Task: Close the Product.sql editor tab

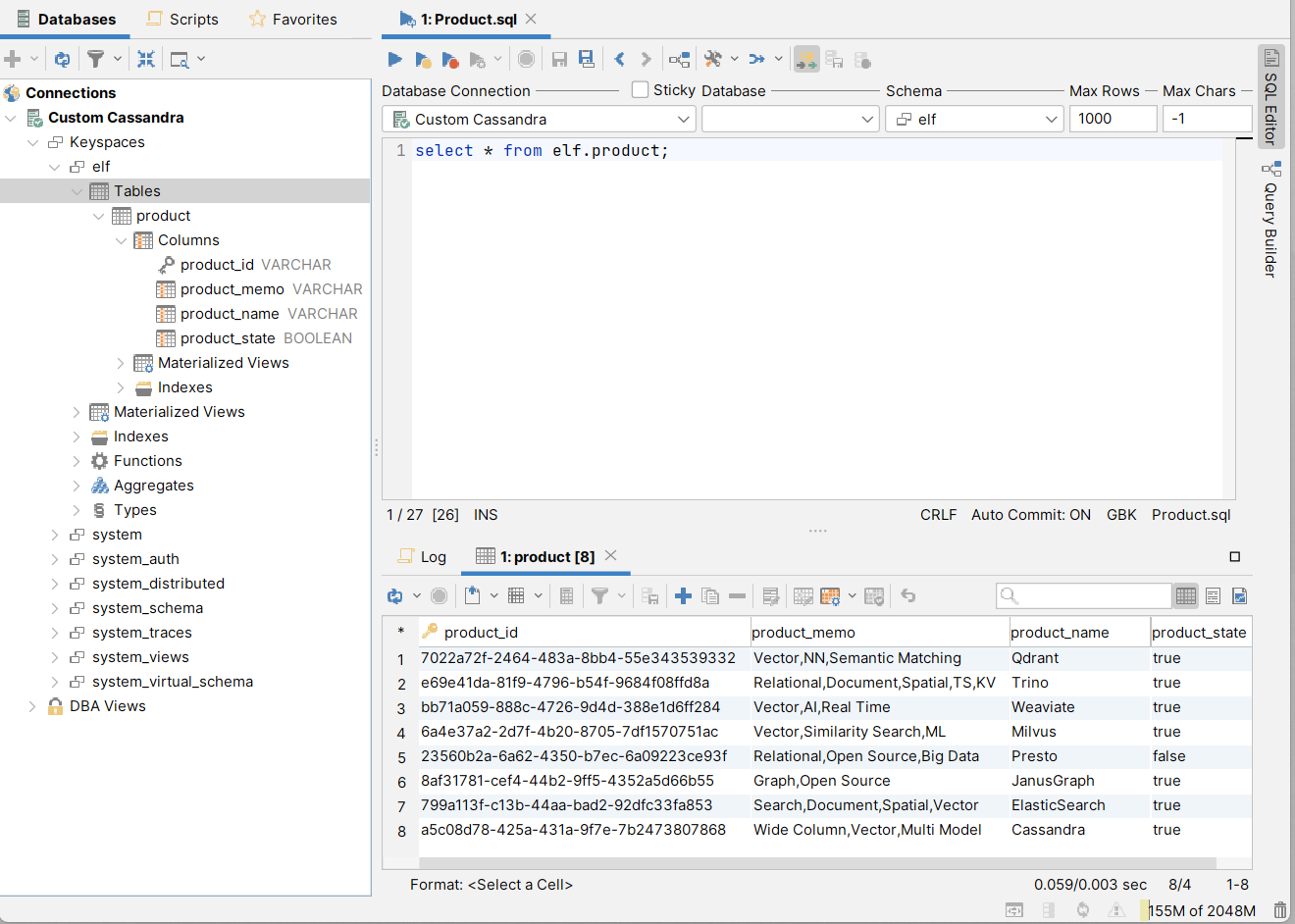Action: (x=531, y=19)
